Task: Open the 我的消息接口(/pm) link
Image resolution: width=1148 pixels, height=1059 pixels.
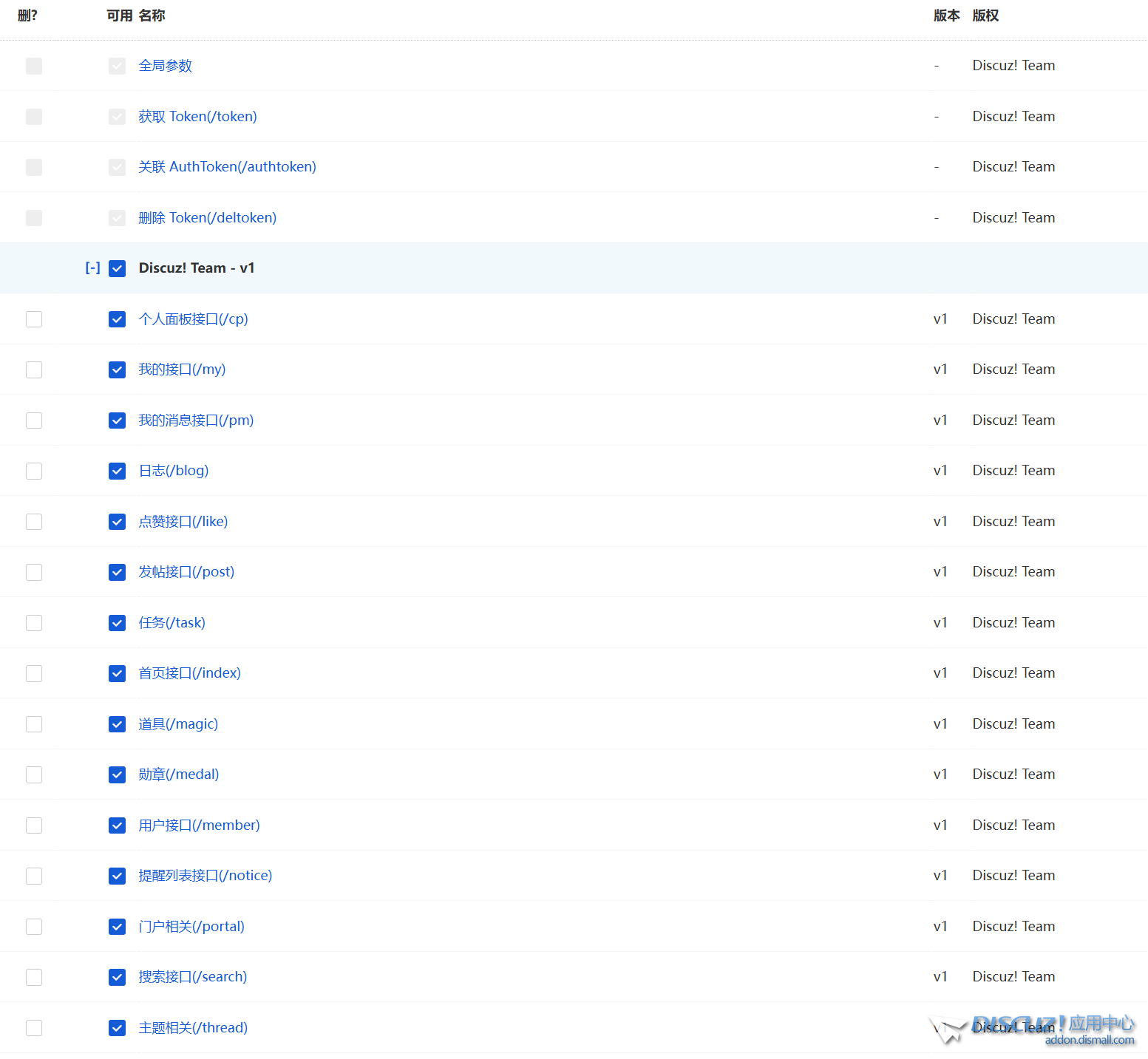Action: pyautogui.click(x=197, y=420)
